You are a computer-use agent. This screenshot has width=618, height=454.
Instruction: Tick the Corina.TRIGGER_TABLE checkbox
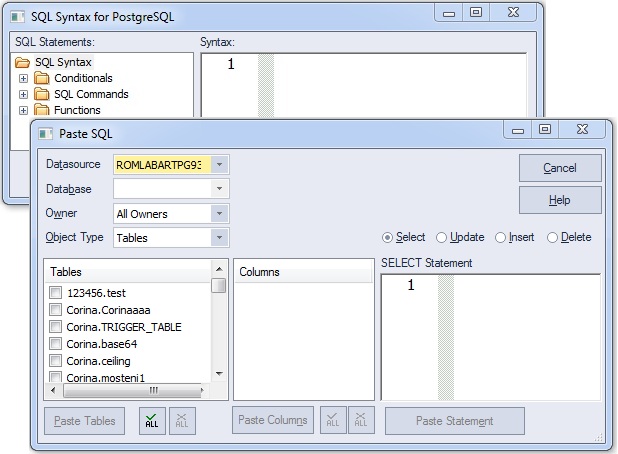pyautogui.click(x=56, y=327)
